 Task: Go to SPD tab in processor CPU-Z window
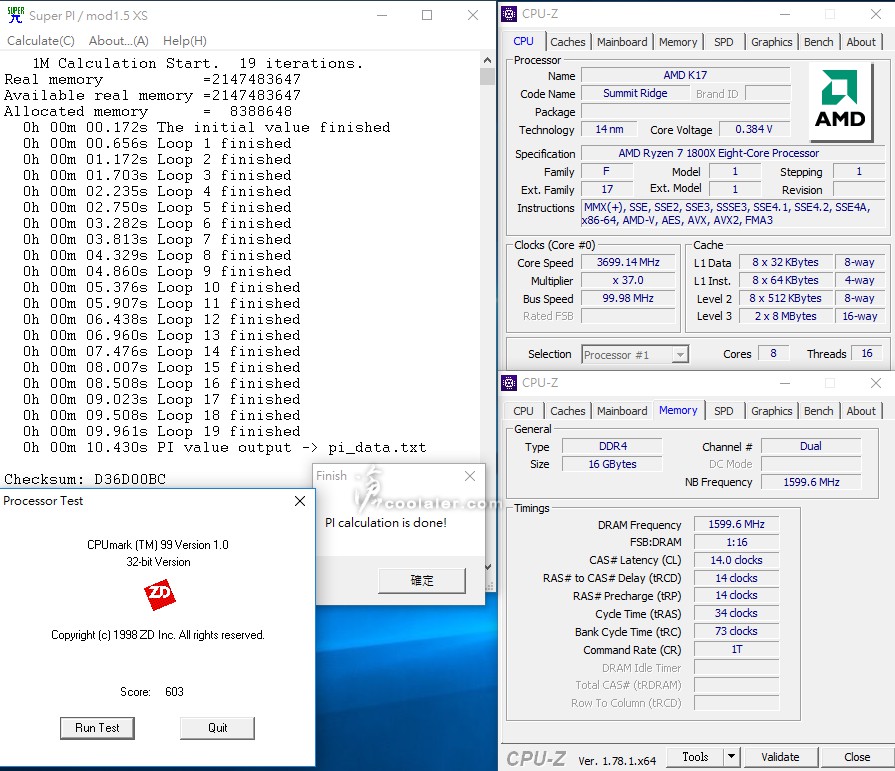(x=724, y=42)
